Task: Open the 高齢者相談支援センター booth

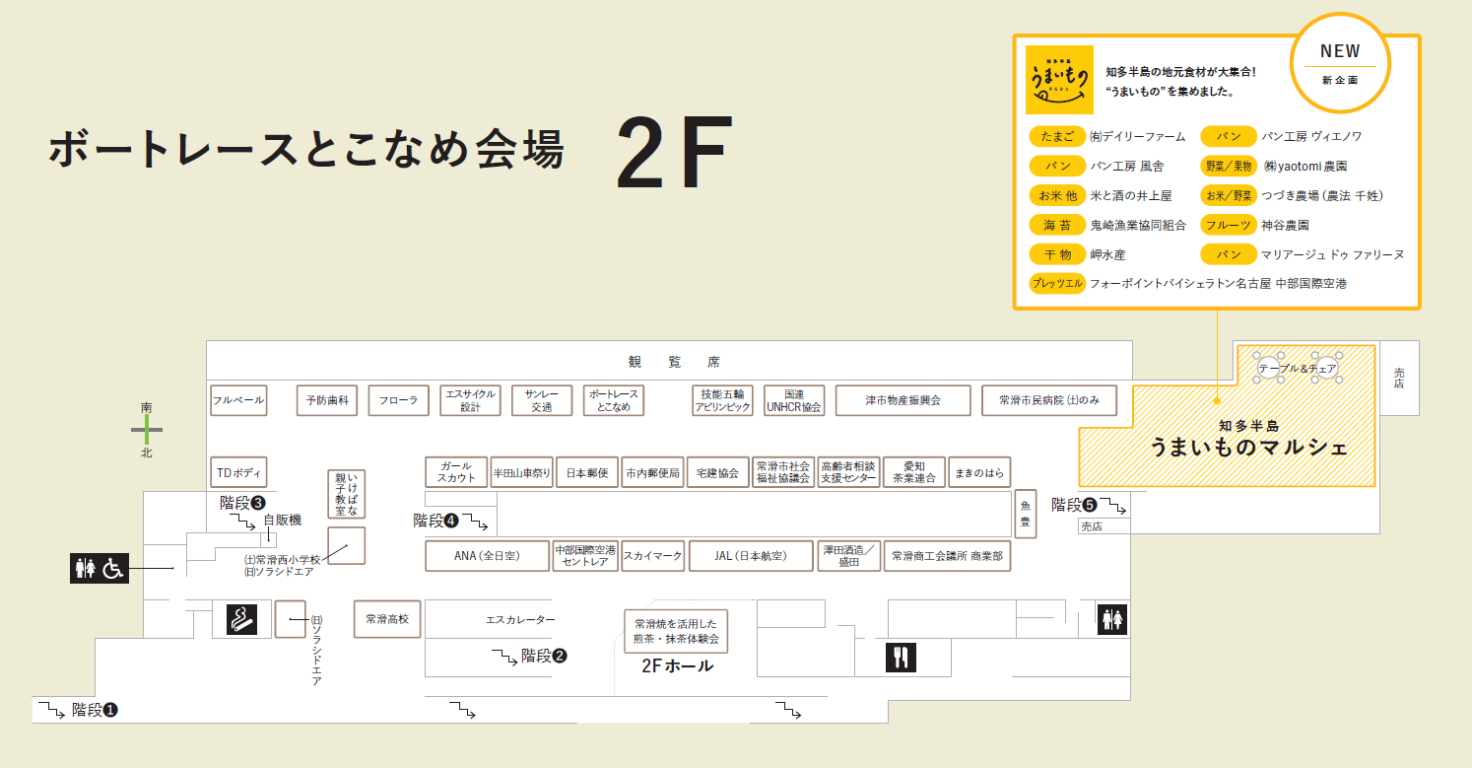Action: [x=849, y=472]
